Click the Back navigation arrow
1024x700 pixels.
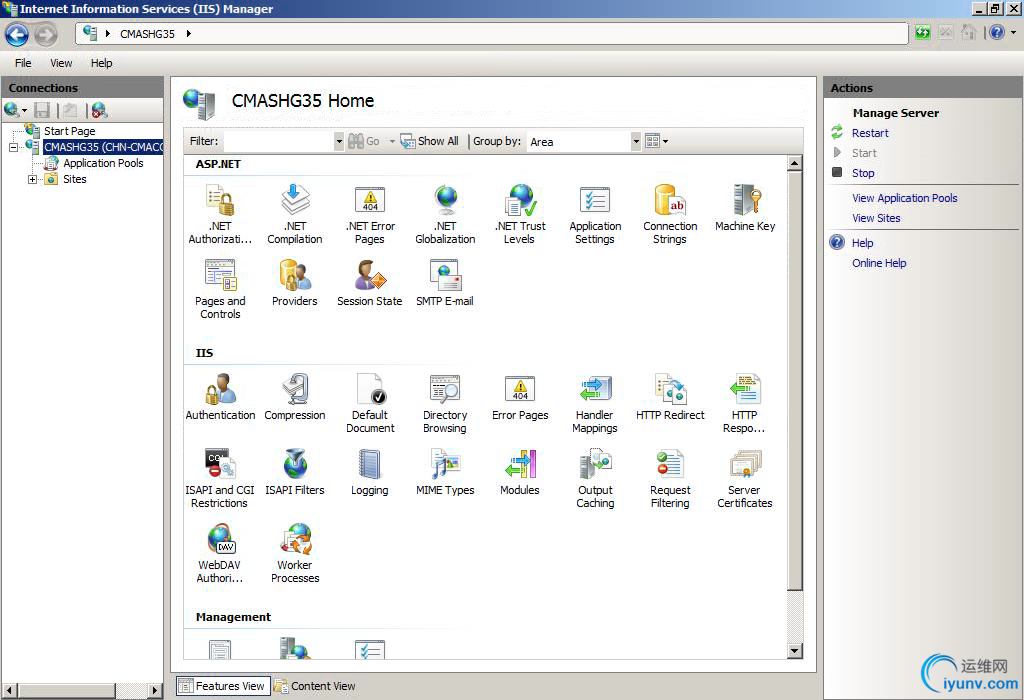pos(17,34)
